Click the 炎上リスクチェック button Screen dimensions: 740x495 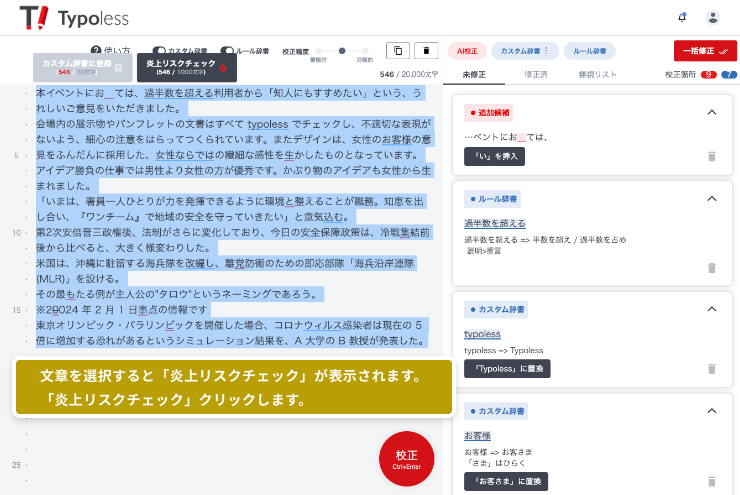(x=187, y=67)
